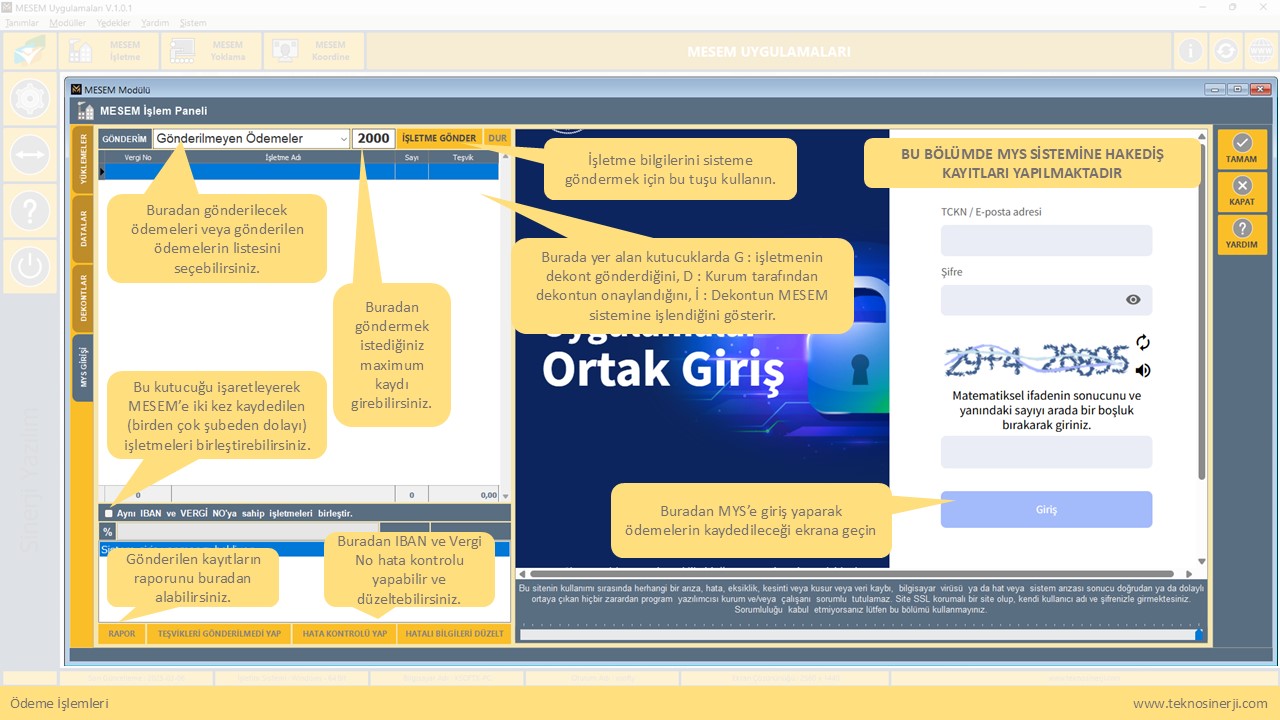This screenshot has height=720, width=1280.
Task: Click the blue Giriş login button
Action: (x=1046, y=509)
